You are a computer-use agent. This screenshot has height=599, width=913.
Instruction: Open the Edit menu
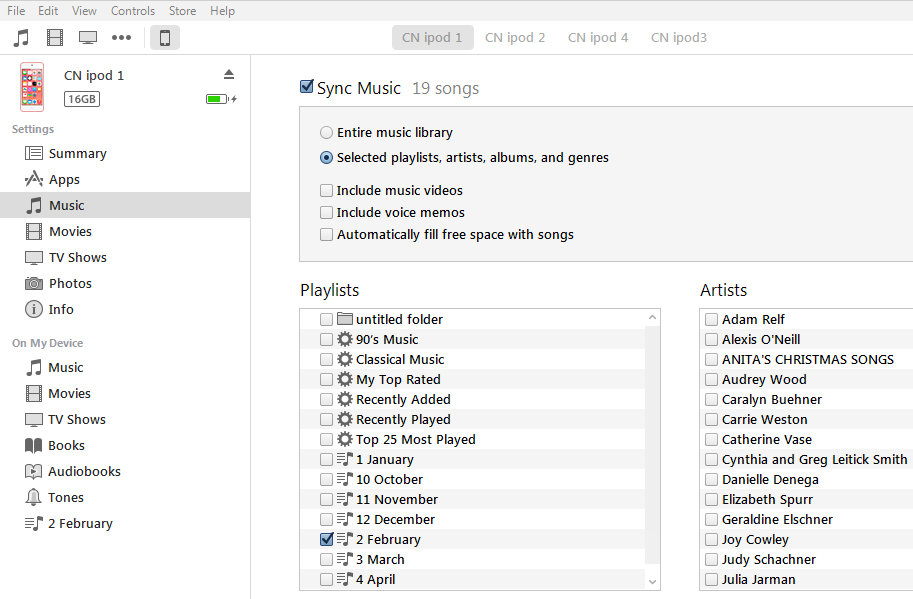tap(48, 10)
